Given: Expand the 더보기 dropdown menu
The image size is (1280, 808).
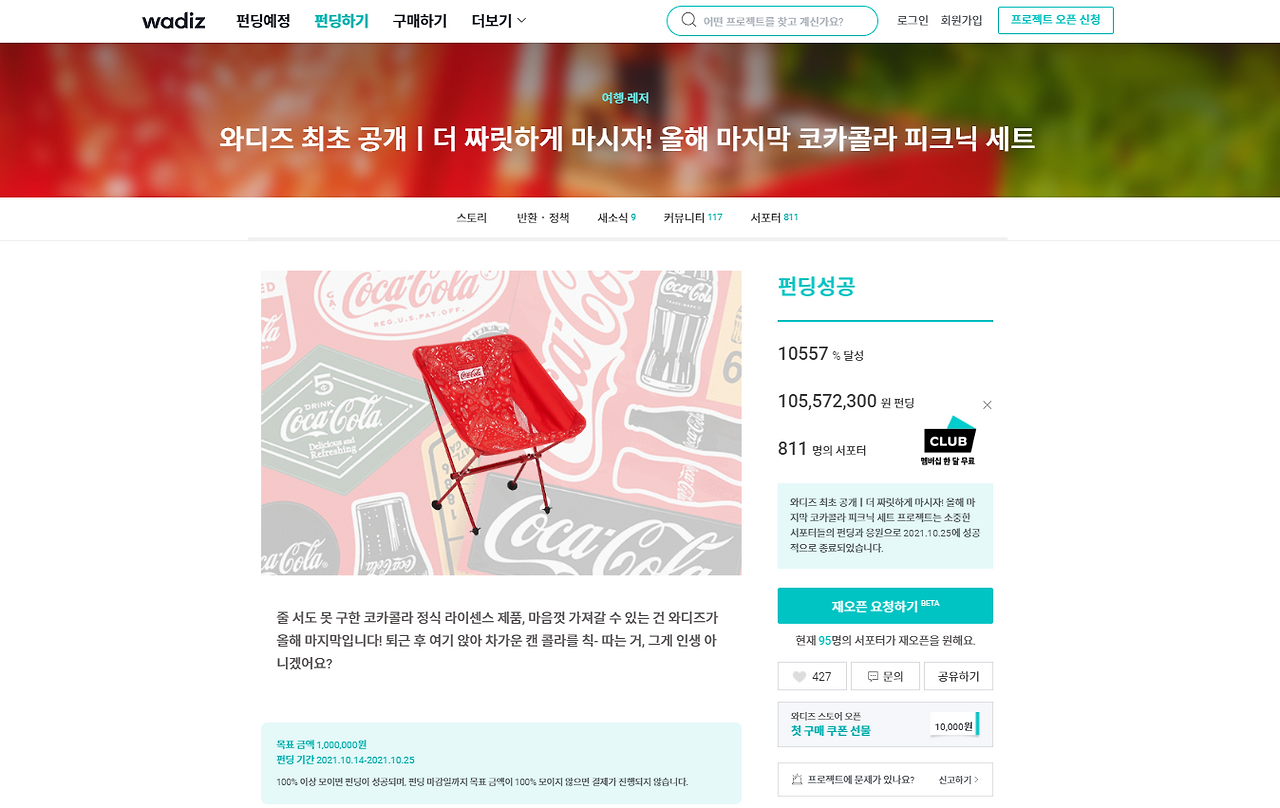Looking at the screenshot, I should (x=499, y=21).
